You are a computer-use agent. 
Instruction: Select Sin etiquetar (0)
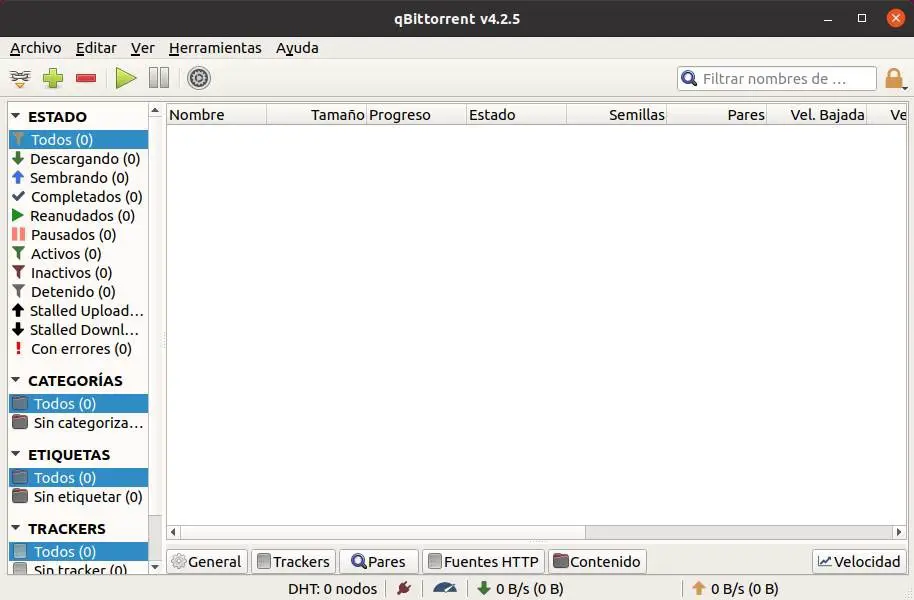pyautogui.click(x=78, y=497)
